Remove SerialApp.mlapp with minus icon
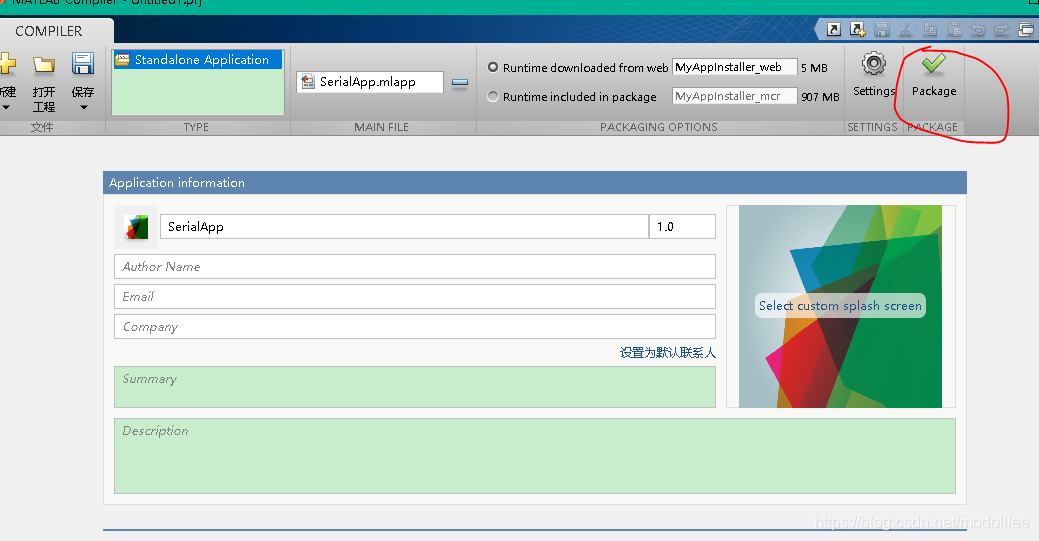 [x=460, y=82]
